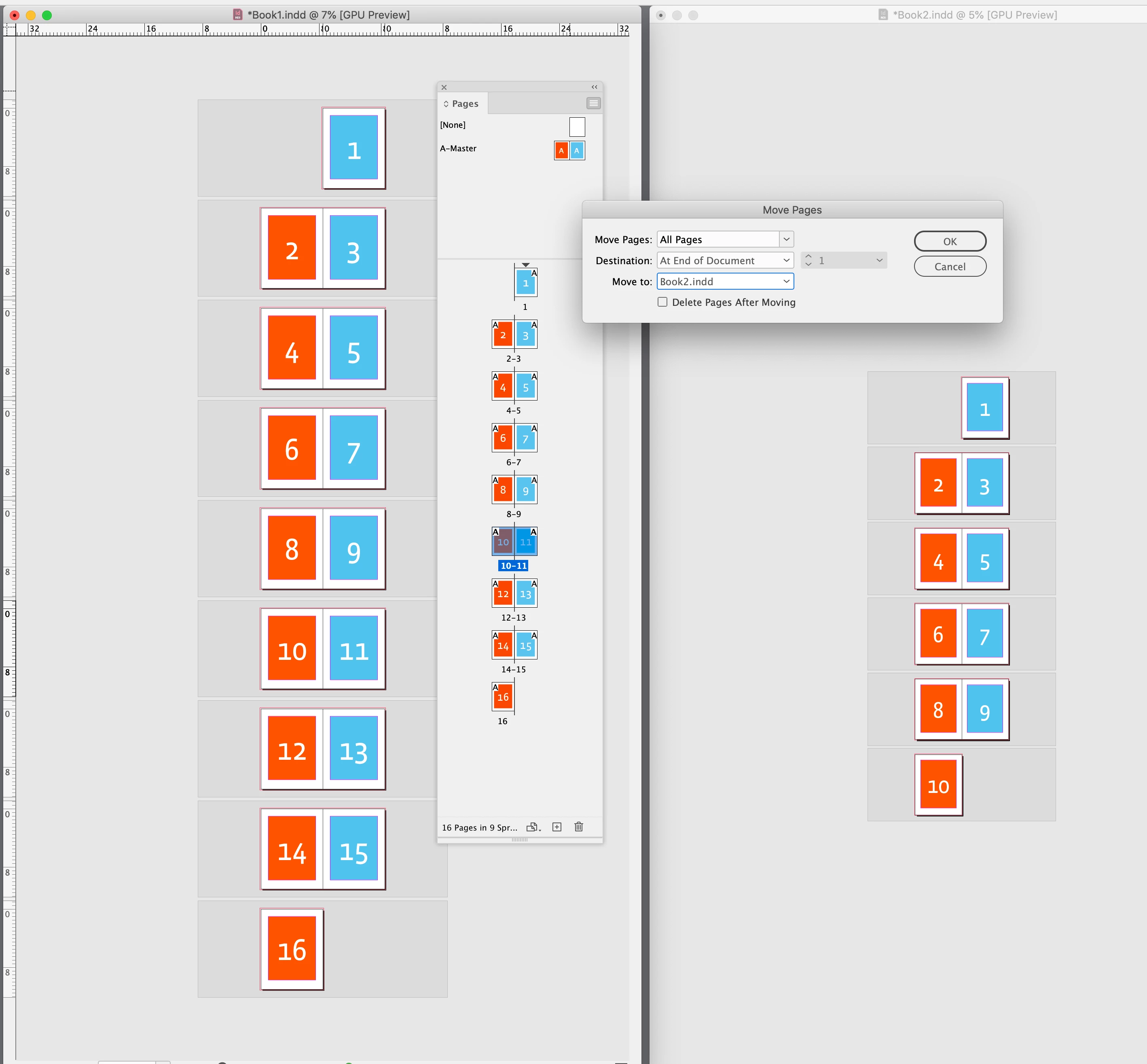Click page 16 thumbnail in Pages panel

502,697
